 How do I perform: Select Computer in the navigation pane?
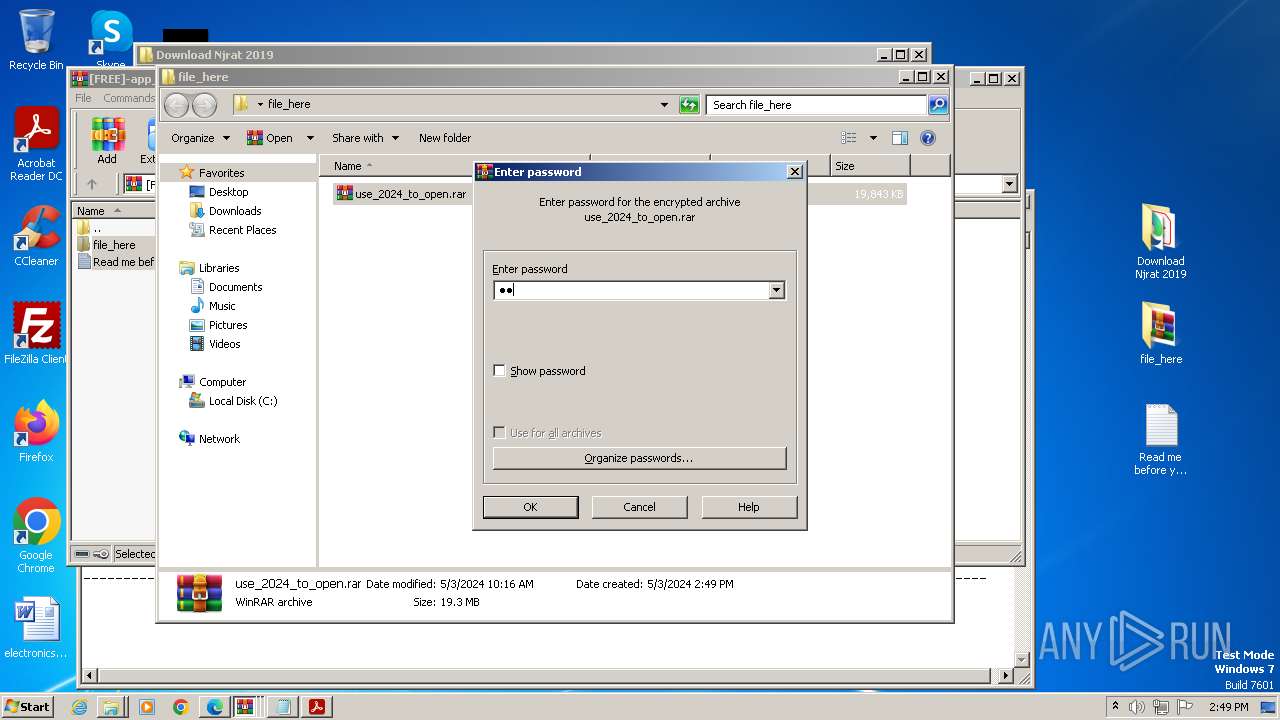click(222, 382)
